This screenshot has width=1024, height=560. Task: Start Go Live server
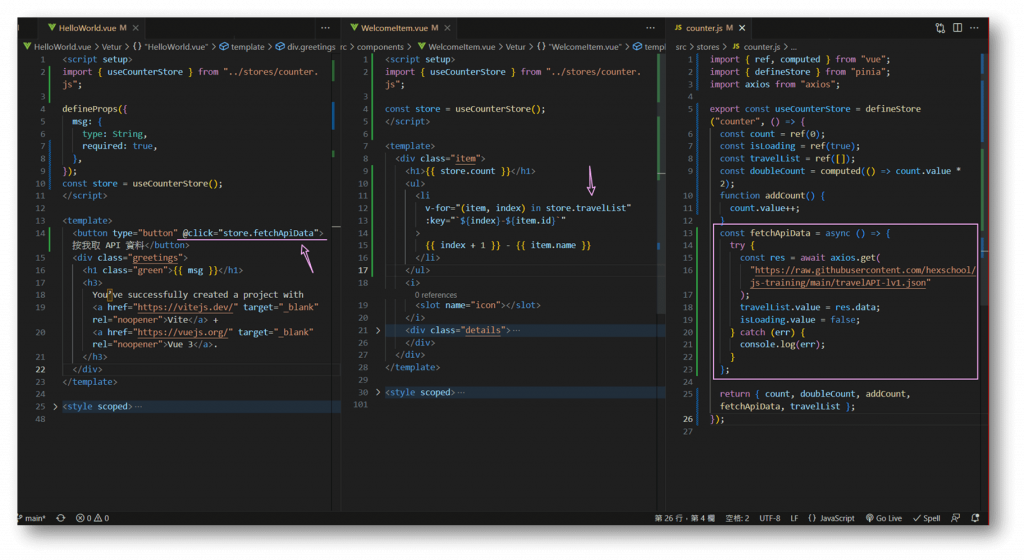pyautogui.click(x=884, y=518)
